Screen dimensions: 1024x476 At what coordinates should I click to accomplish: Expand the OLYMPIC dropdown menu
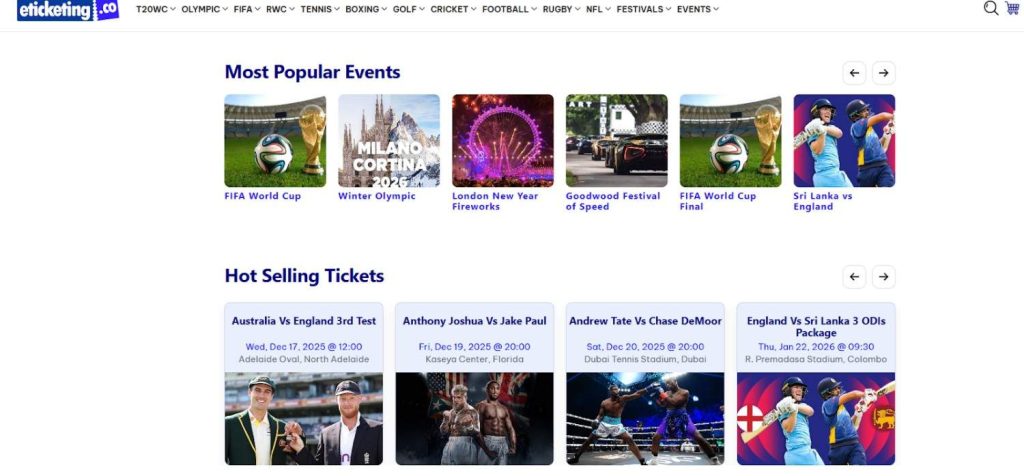pyautogui.click(x=203, y=10)
